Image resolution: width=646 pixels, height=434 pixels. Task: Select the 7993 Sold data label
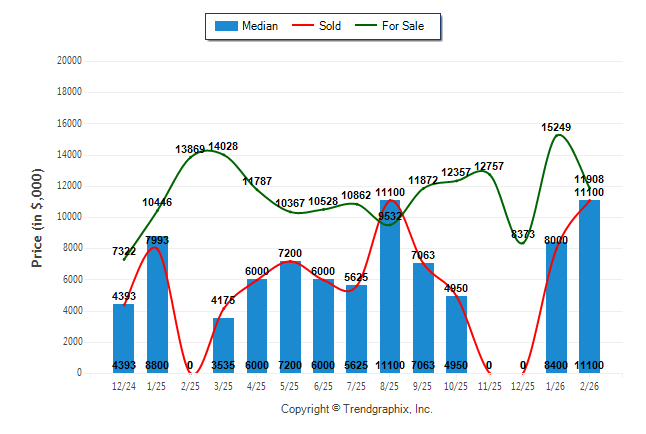tap(158, 240)
